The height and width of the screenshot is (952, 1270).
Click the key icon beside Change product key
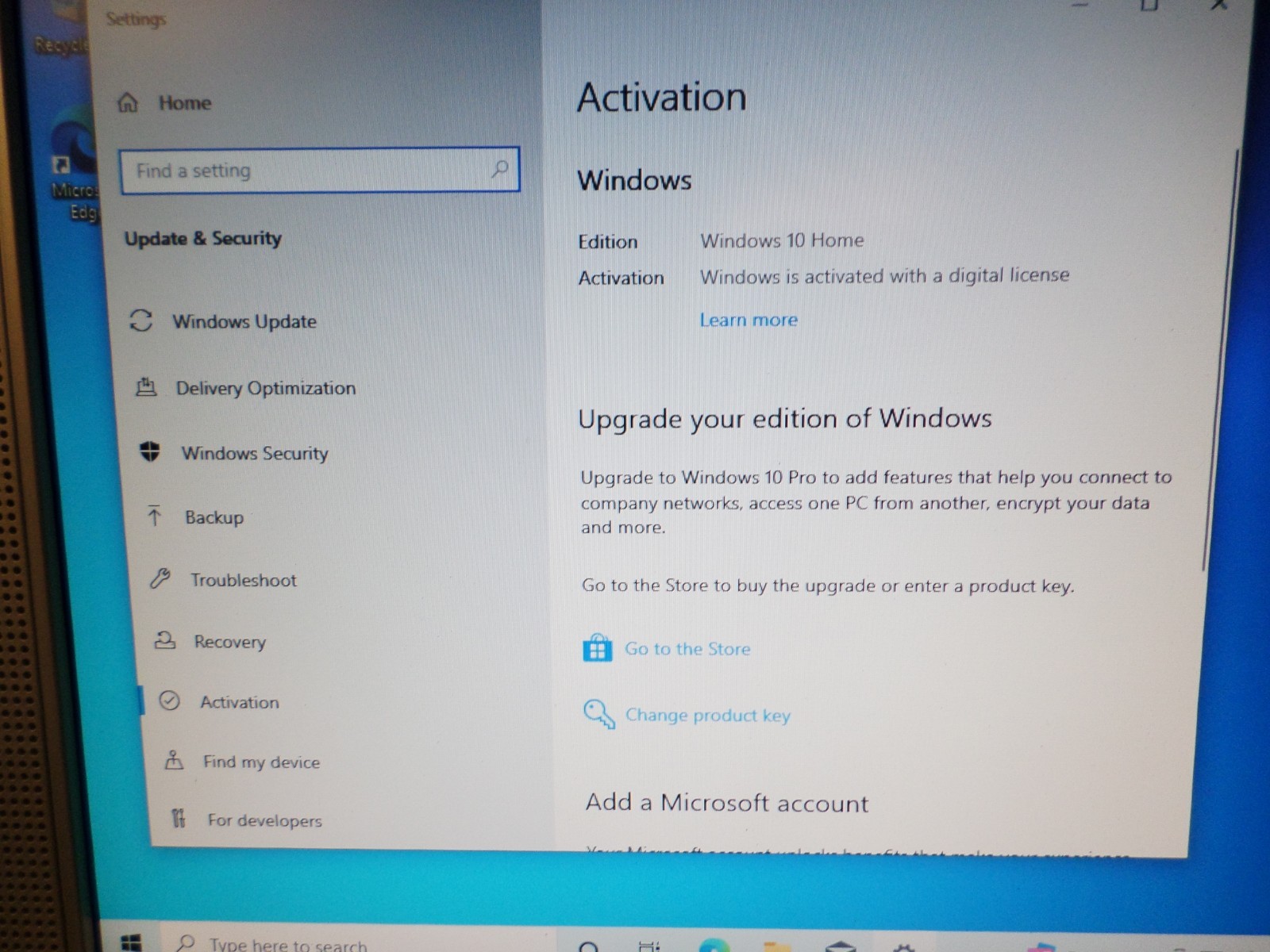click(599, 713)
